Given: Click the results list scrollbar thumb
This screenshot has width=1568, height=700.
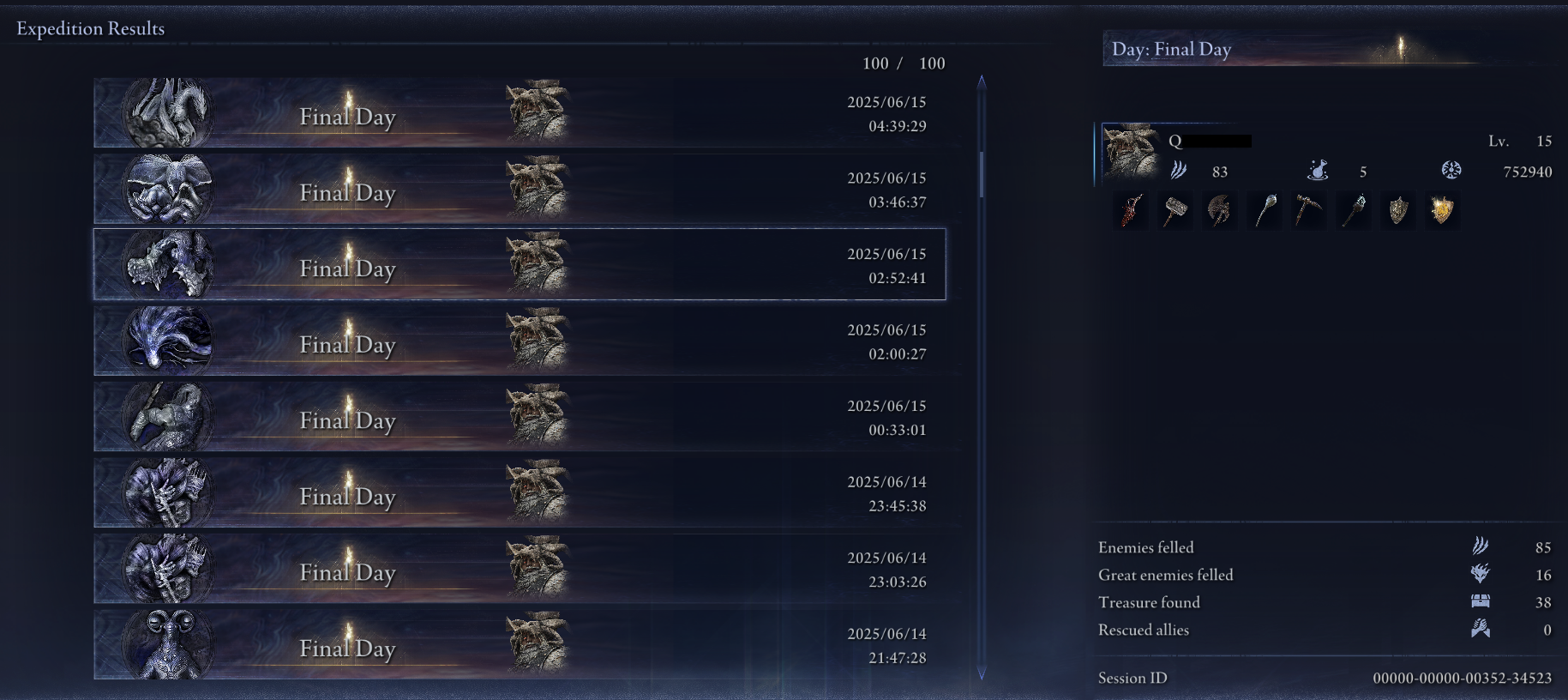Looking at the screenshot, I should (x=982, y=175).
